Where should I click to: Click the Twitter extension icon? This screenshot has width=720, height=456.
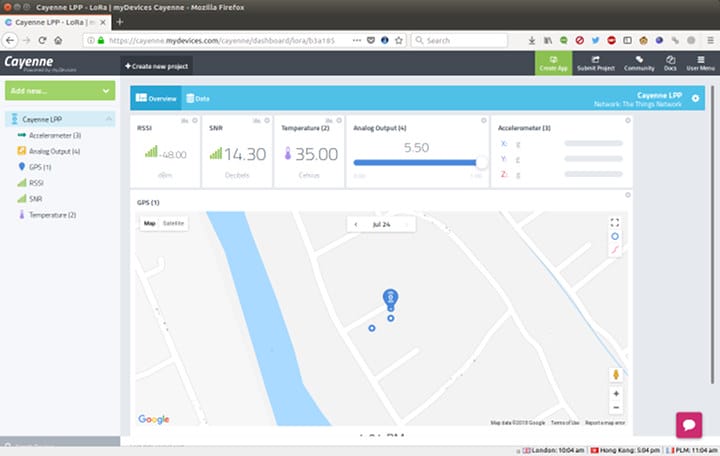[x=595, y=40]
